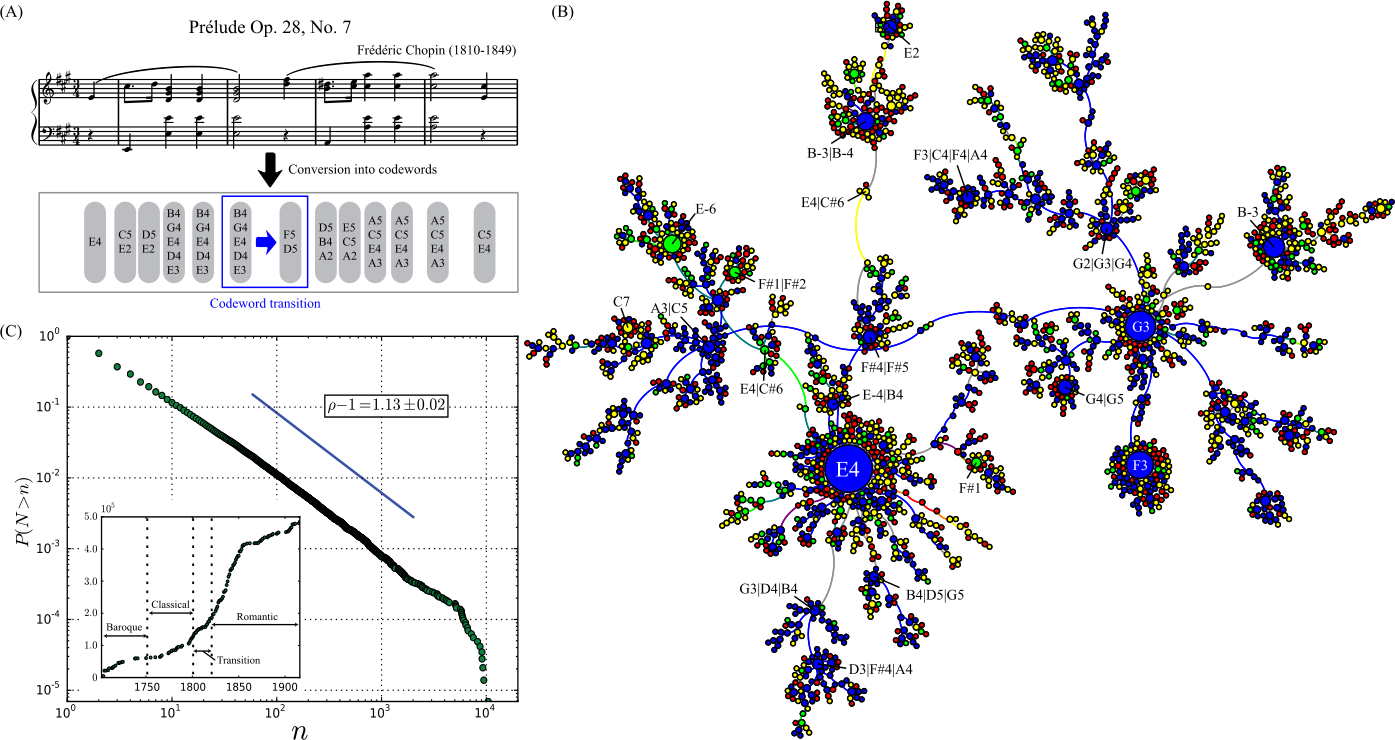This screenshot has width=1395, height=740.
Task: Click the 'Transition' label in the inset
Action: (x=239, y=660)
